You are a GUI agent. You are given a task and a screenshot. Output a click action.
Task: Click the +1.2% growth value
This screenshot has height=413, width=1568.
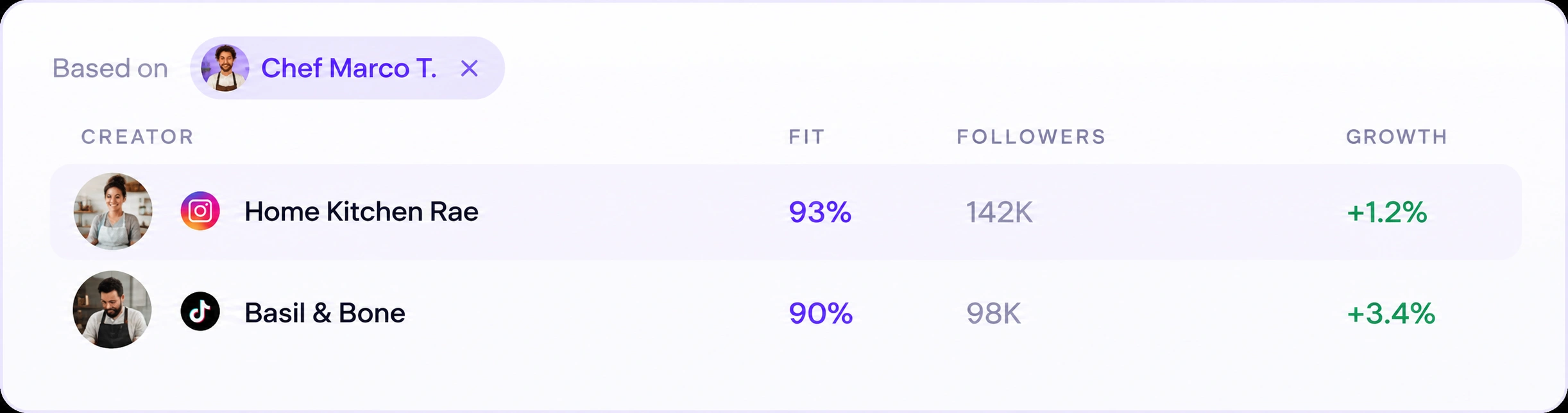1387,212
